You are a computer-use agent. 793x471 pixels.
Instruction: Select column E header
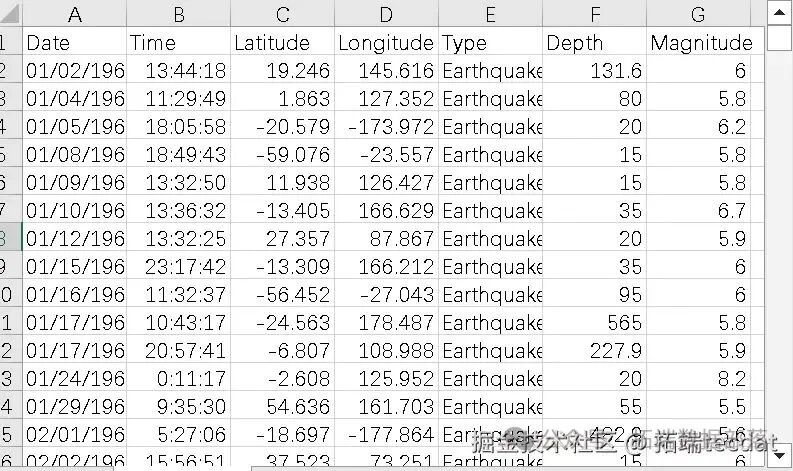coord(491,14)
